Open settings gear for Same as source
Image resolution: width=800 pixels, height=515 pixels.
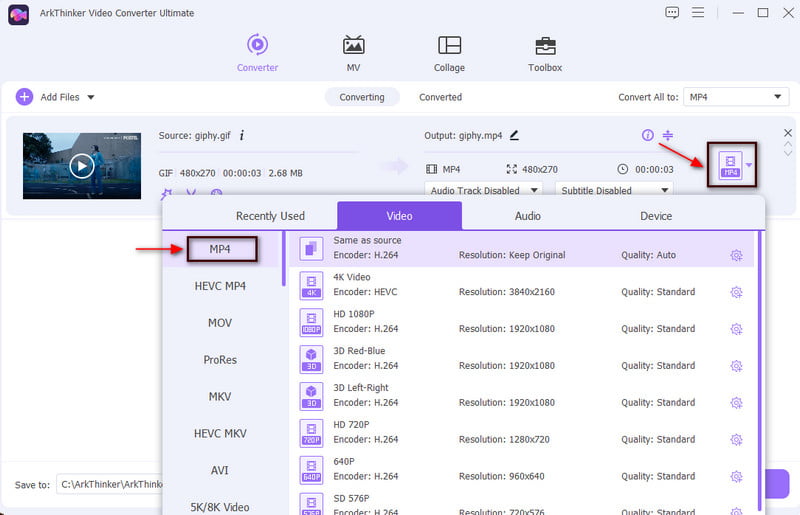tap(736, 255)
